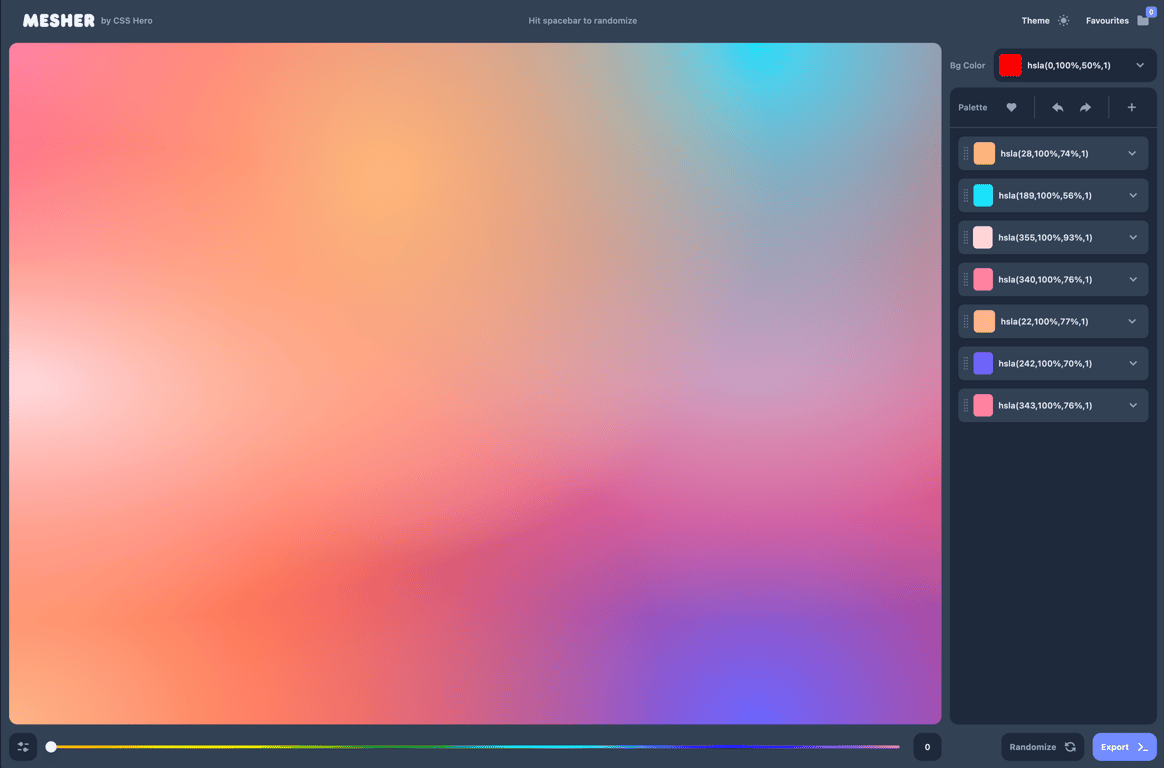Click the violet hsla(242,100%,70%,1) swatch
1164x768 pixels.
click(x=983, y=364)
